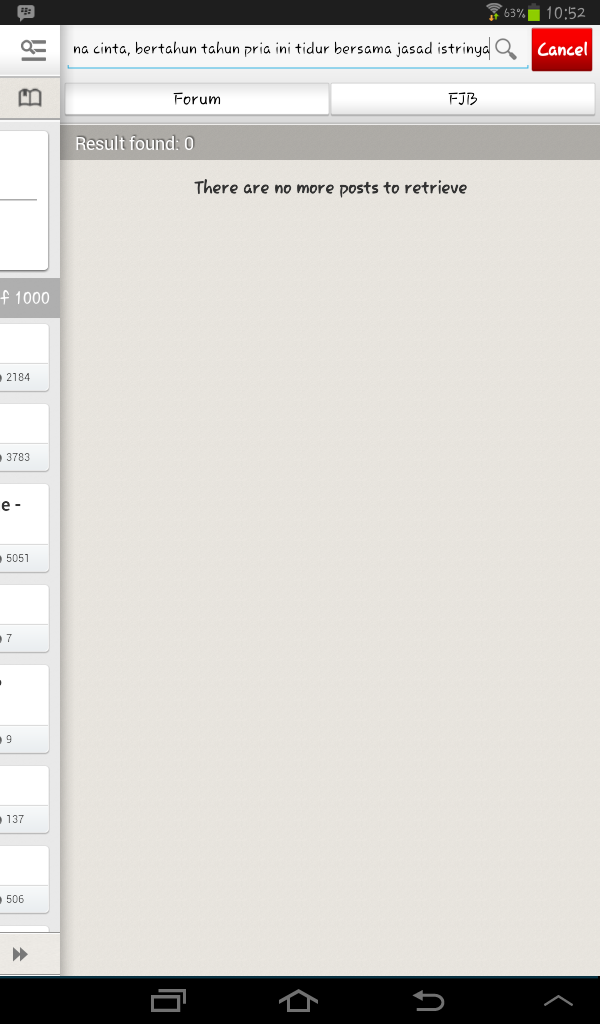The height and width of the screenshot is (1024, 600).
Task: Tap Android recent apps icon
Action: point(168,1000)
